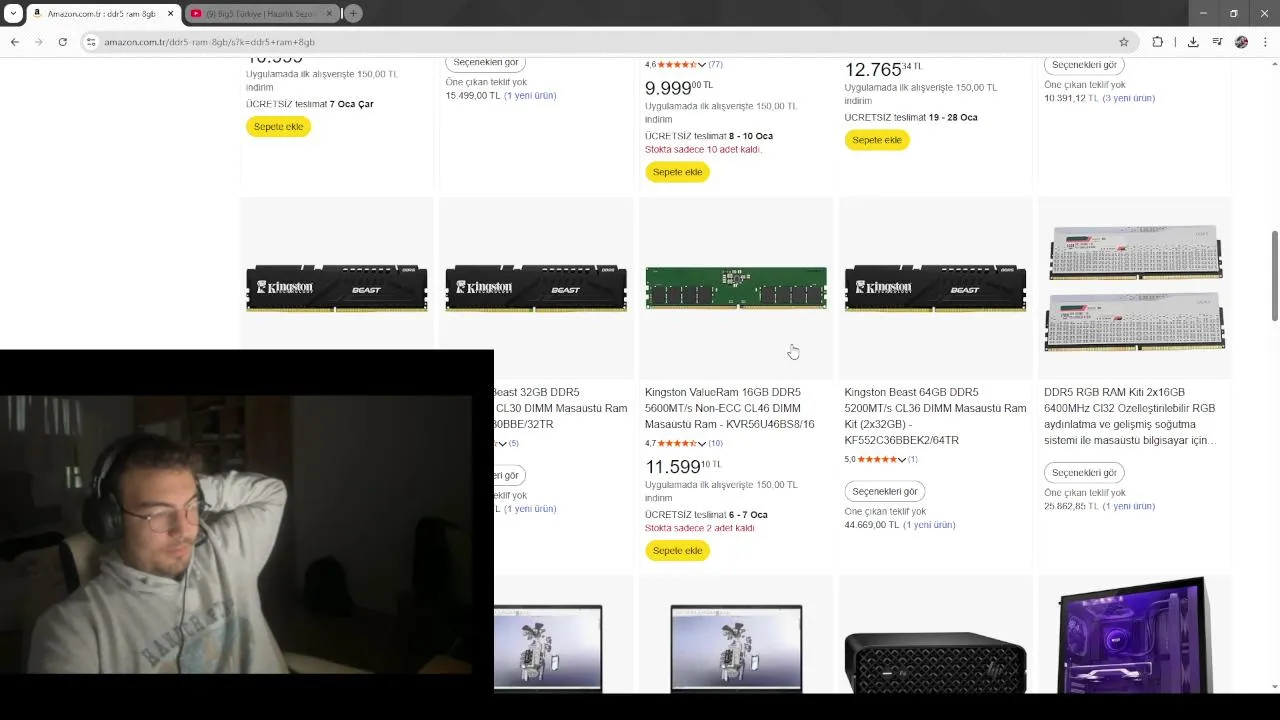Click Seçenekleri gör for Kingston Beast 64GB
Image resolution: width=1280 pixels, height=720 pixels.
(885, 491)
